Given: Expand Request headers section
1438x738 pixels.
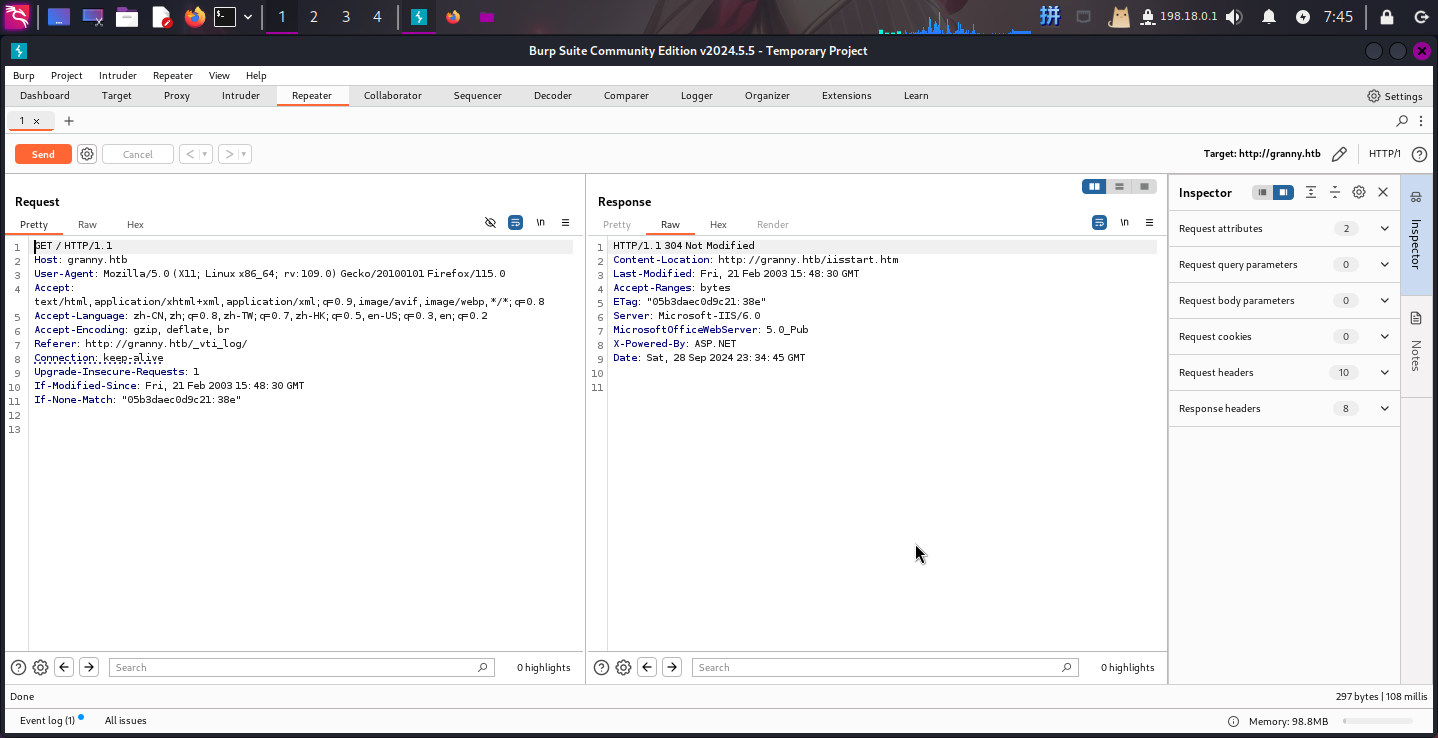Looking at the screenshot, I should click(1284, 373).
